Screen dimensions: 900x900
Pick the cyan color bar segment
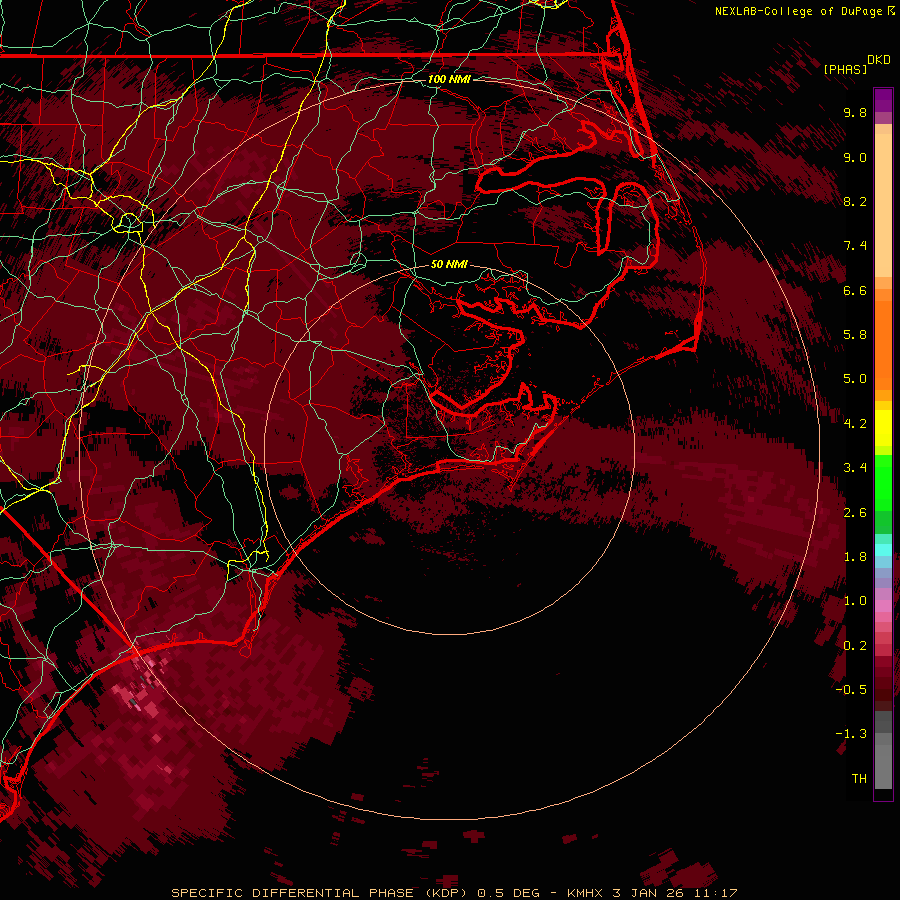pos(883,550)
